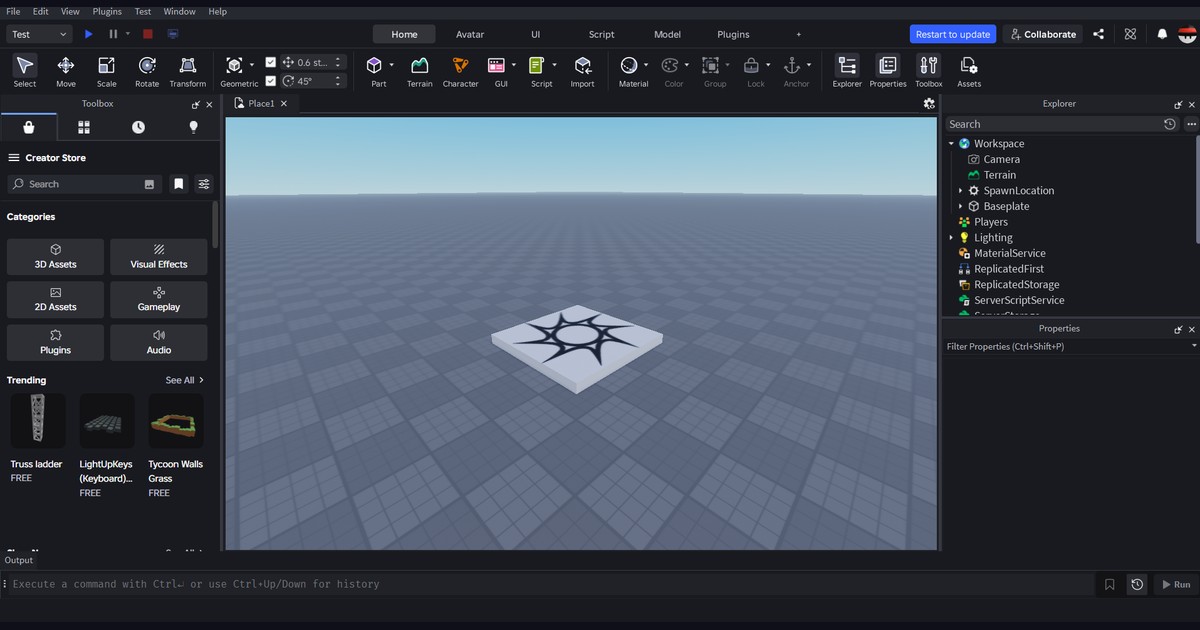Click the Collaborate button
Screen dimensions: 1200x630
pos(1043,34)
